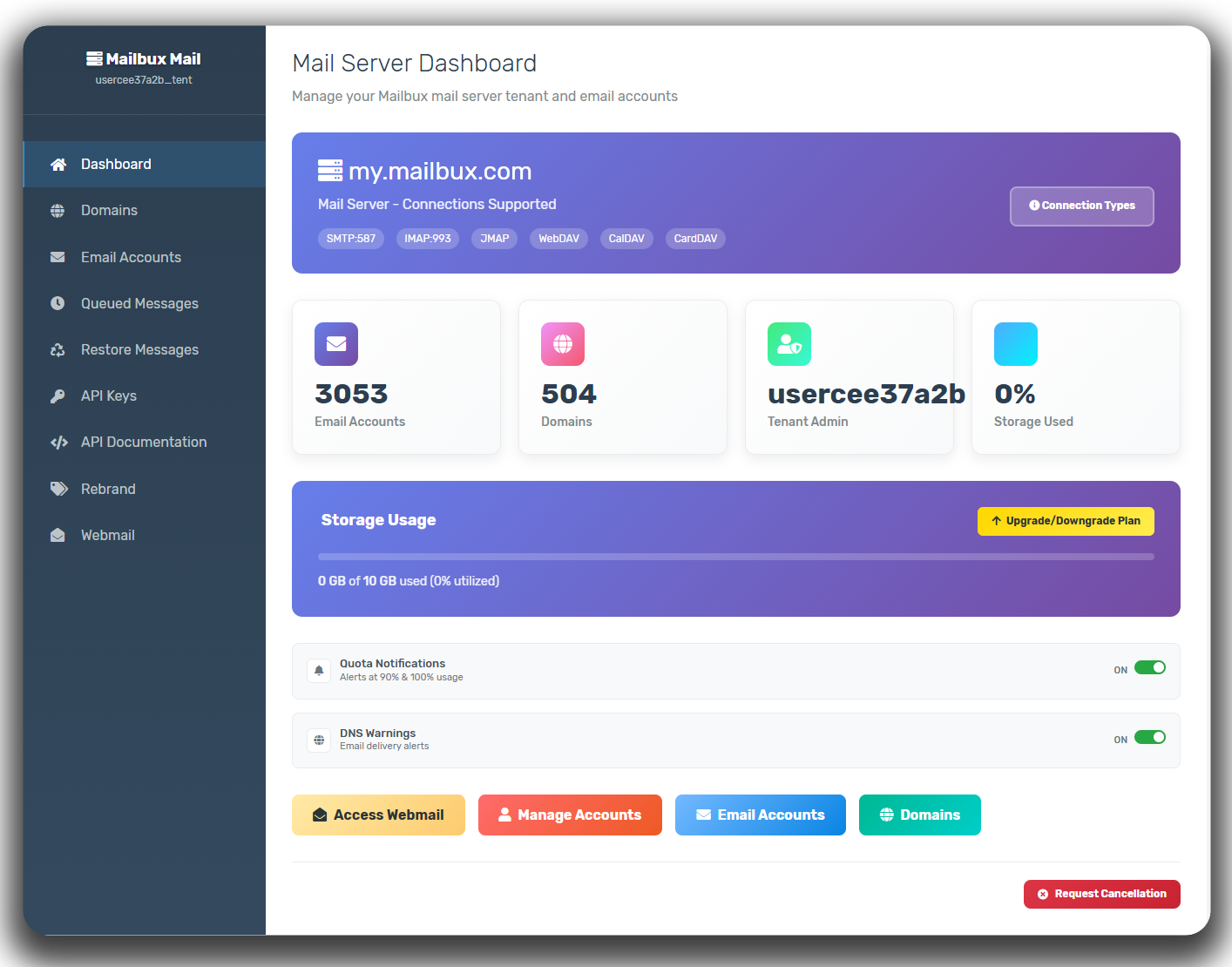
Task: Click the green Domains button
Action: click(920, 815)
